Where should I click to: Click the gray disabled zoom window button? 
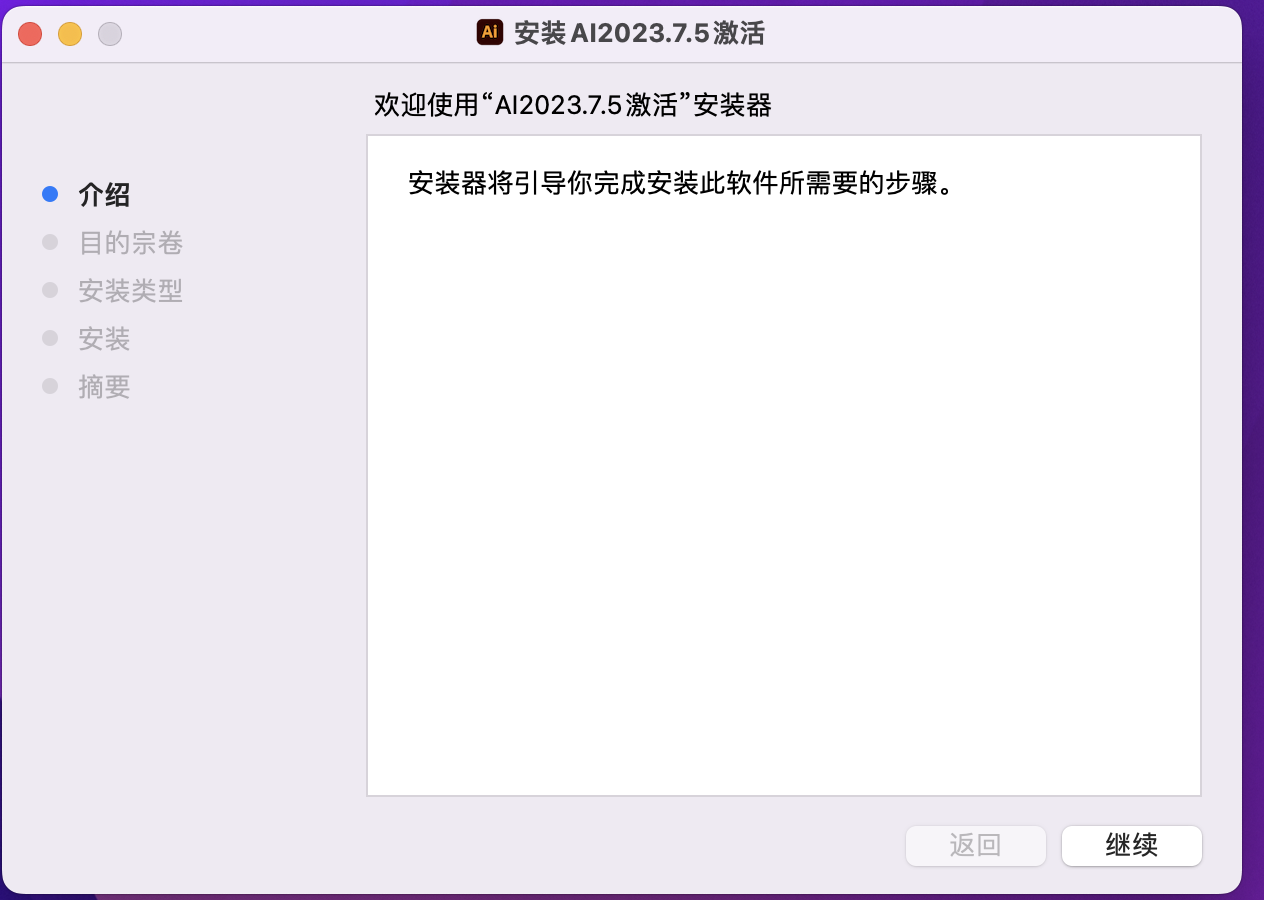(x=110, y=34)
